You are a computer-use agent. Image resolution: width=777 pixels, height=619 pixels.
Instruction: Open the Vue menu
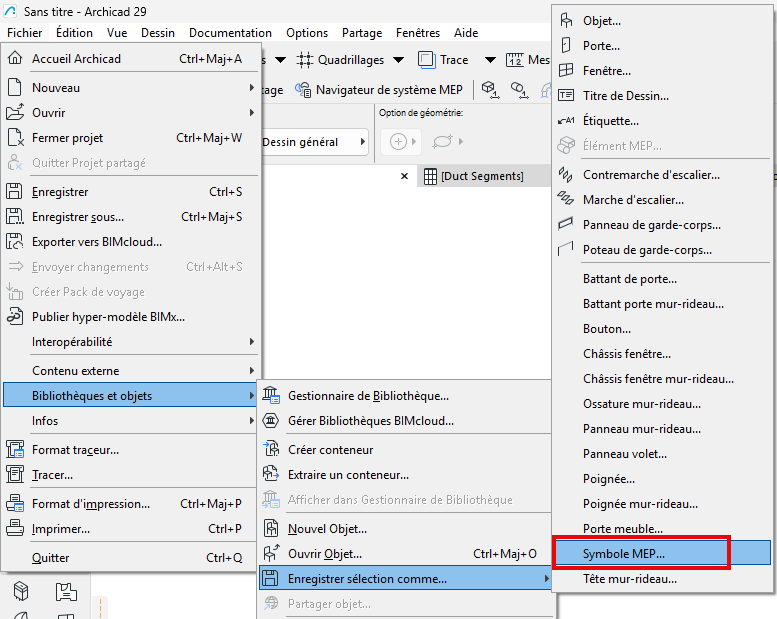(x=117, y=33)
